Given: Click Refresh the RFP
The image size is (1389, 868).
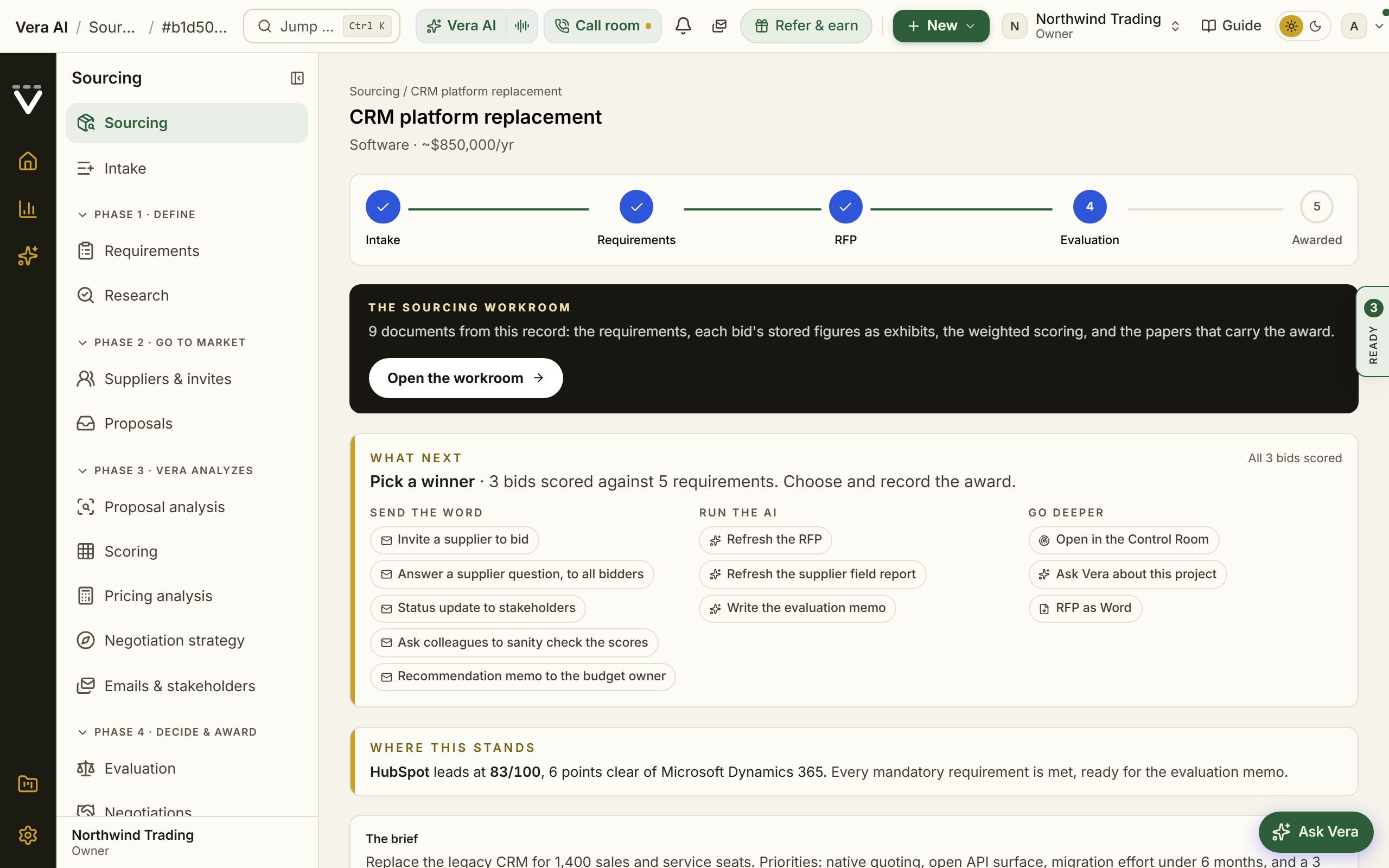Looking at the screenshot, I should click(765, 540).
